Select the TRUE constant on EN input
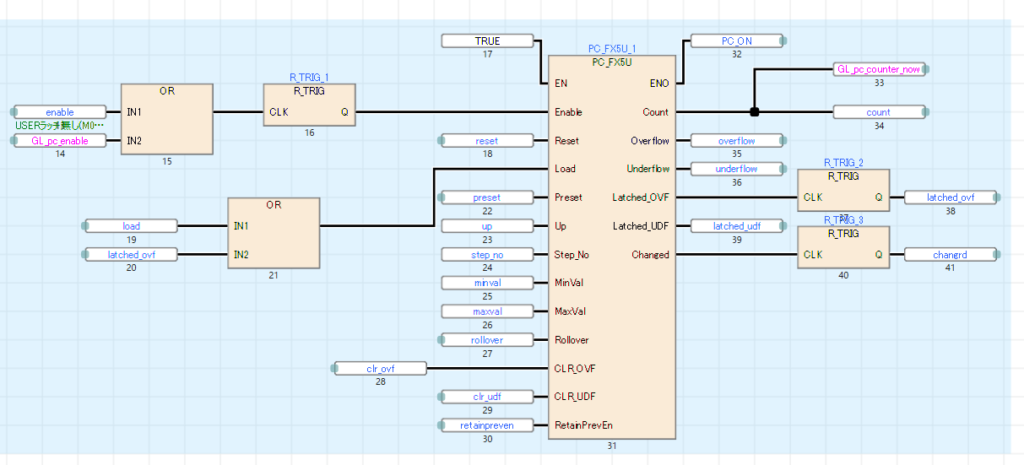1024x465 pixels. 487,41
